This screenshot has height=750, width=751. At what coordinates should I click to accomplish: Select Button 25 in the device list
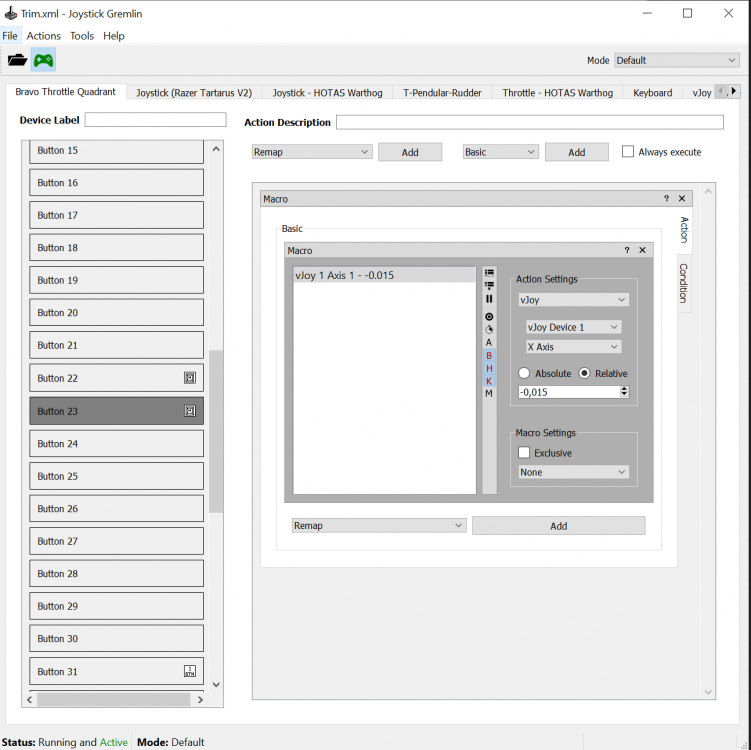pos(116,476)
